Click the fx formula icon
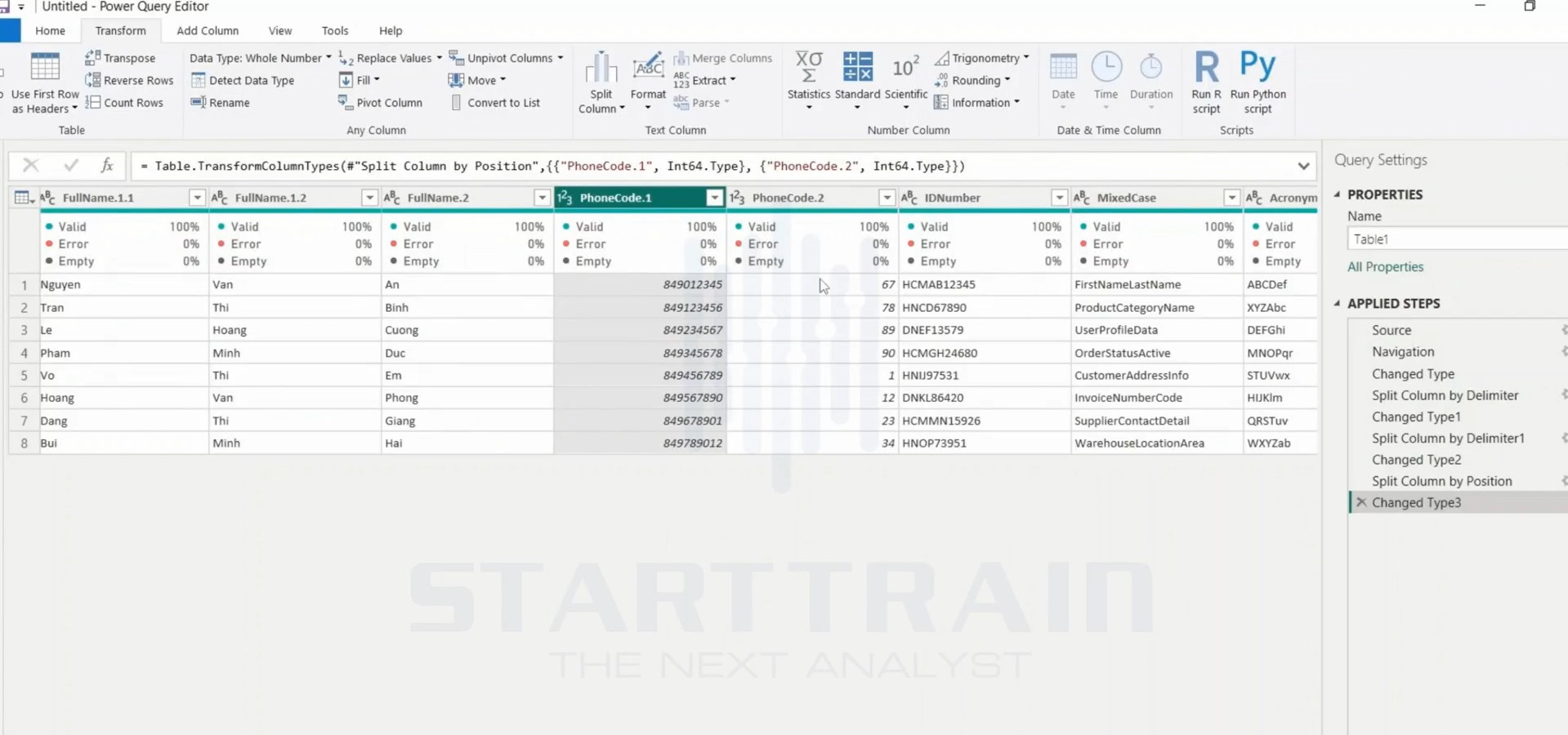This screenshot has height=735, width=1568. coord(106,166)
